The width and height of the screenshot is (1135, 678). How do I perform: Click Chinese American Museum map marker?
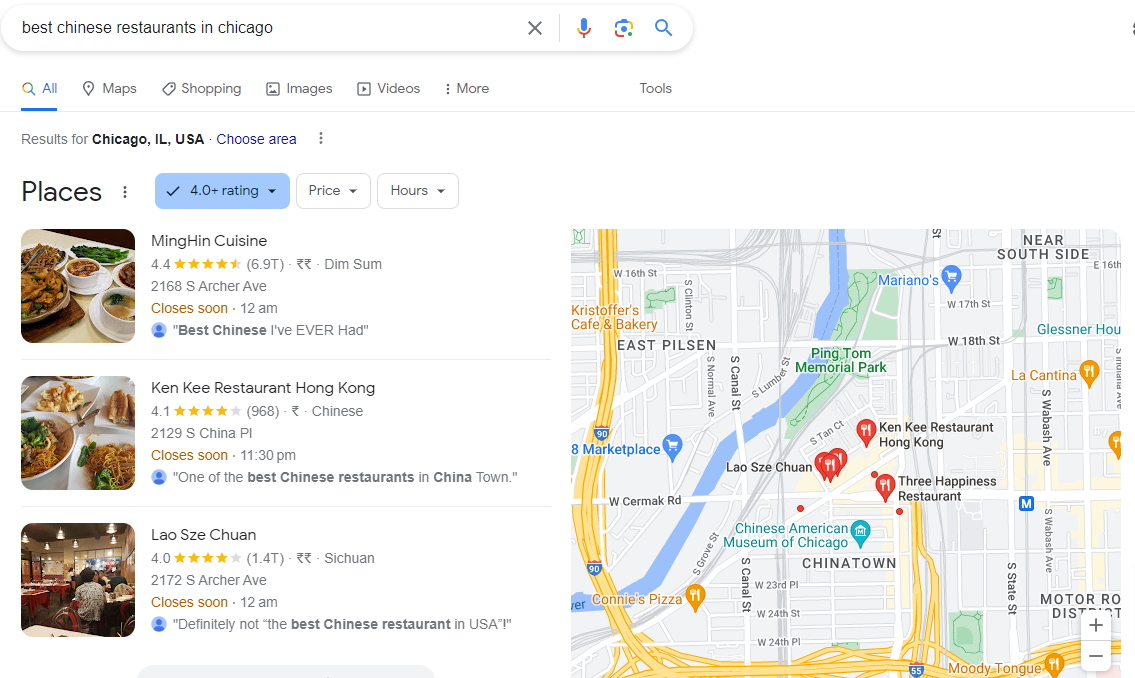tap(860, 533)
